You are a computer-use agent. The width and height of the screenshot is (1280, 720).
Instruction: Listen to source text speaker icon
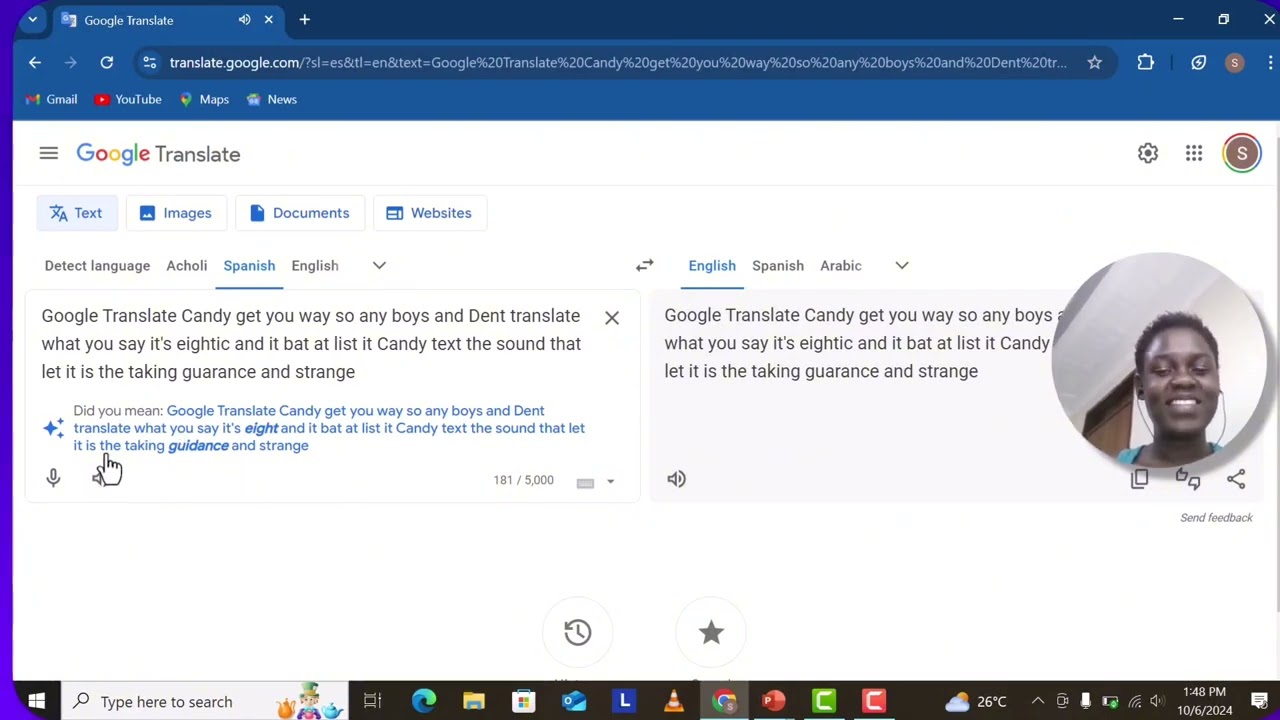(98, 478)
